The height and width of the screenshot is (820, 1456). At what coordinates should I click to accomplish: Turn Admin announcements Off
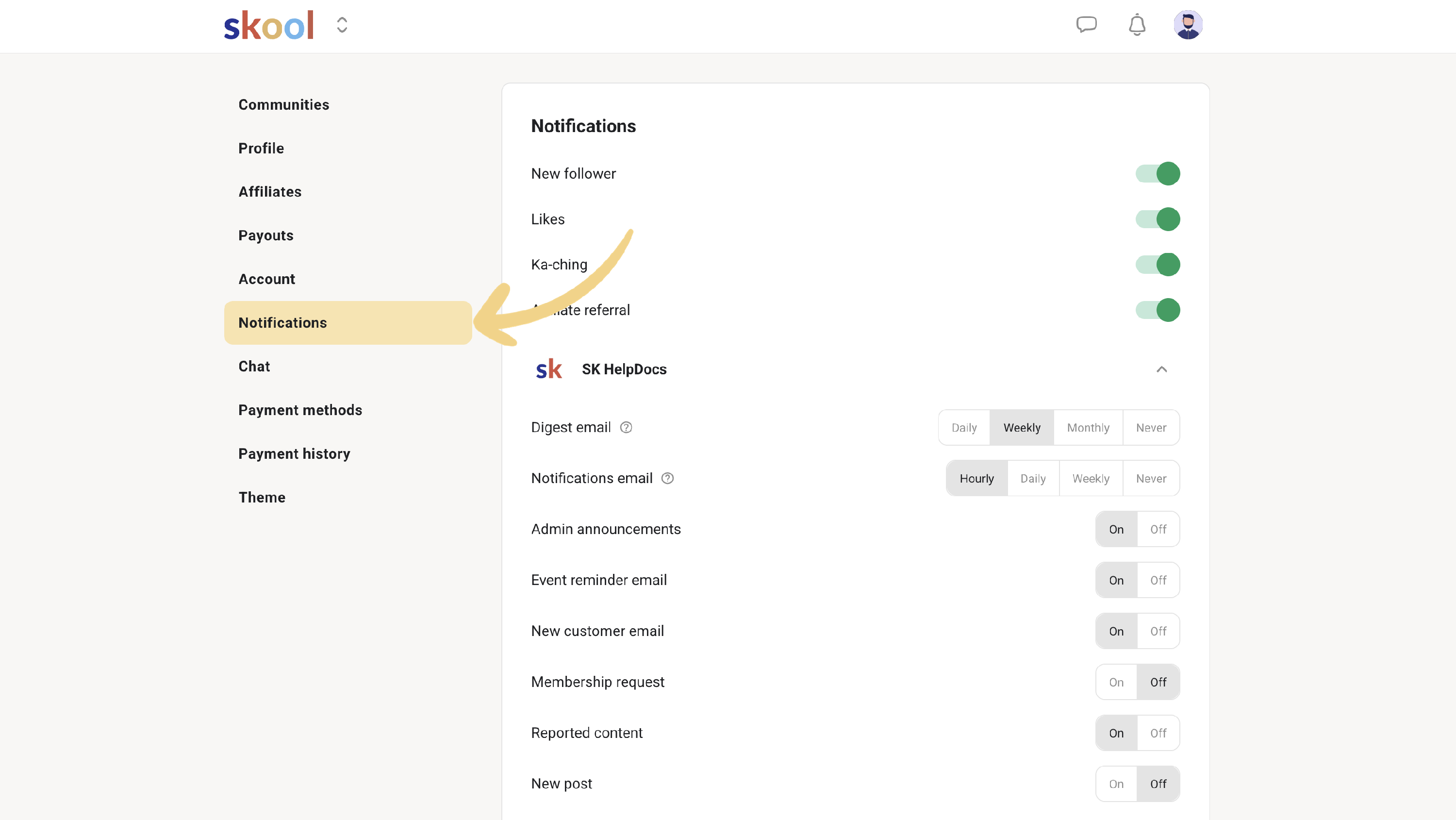tap(1158, 529)
